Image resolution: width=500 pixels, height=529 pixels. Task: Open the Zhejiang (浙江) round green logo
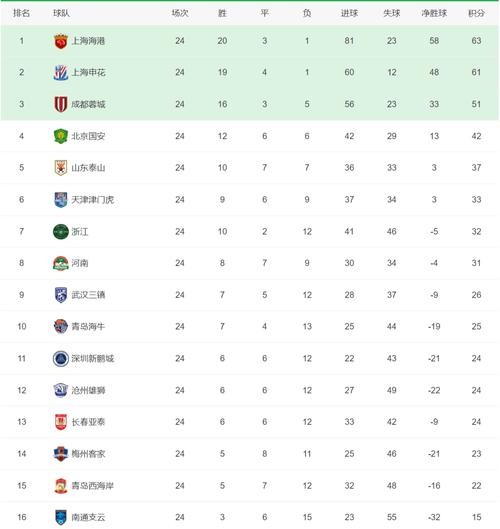(x=61, y=232)
